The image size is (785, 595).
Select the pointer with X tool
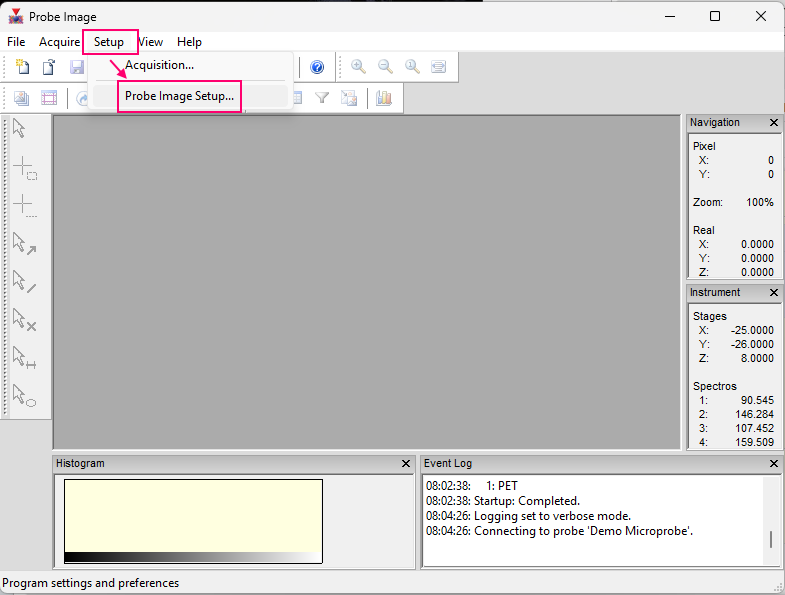[24, 320]
